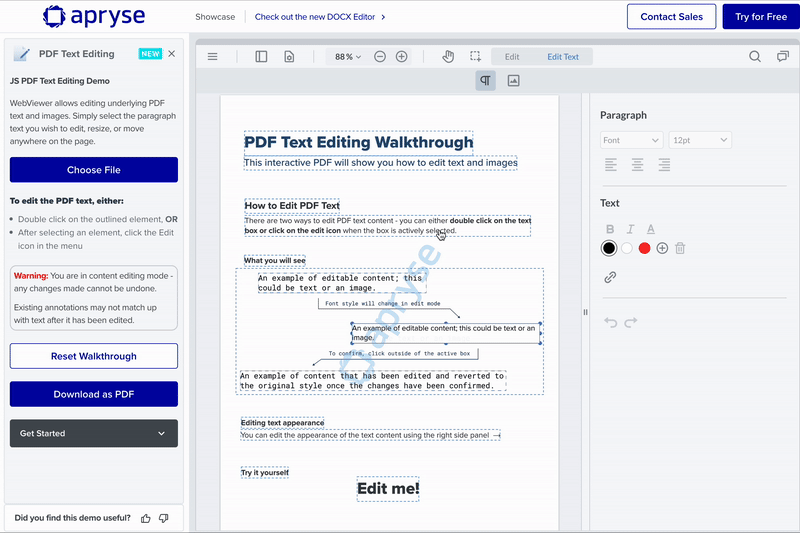
Task: Click the To confirm, click outside callout
Action: (399, 353)
